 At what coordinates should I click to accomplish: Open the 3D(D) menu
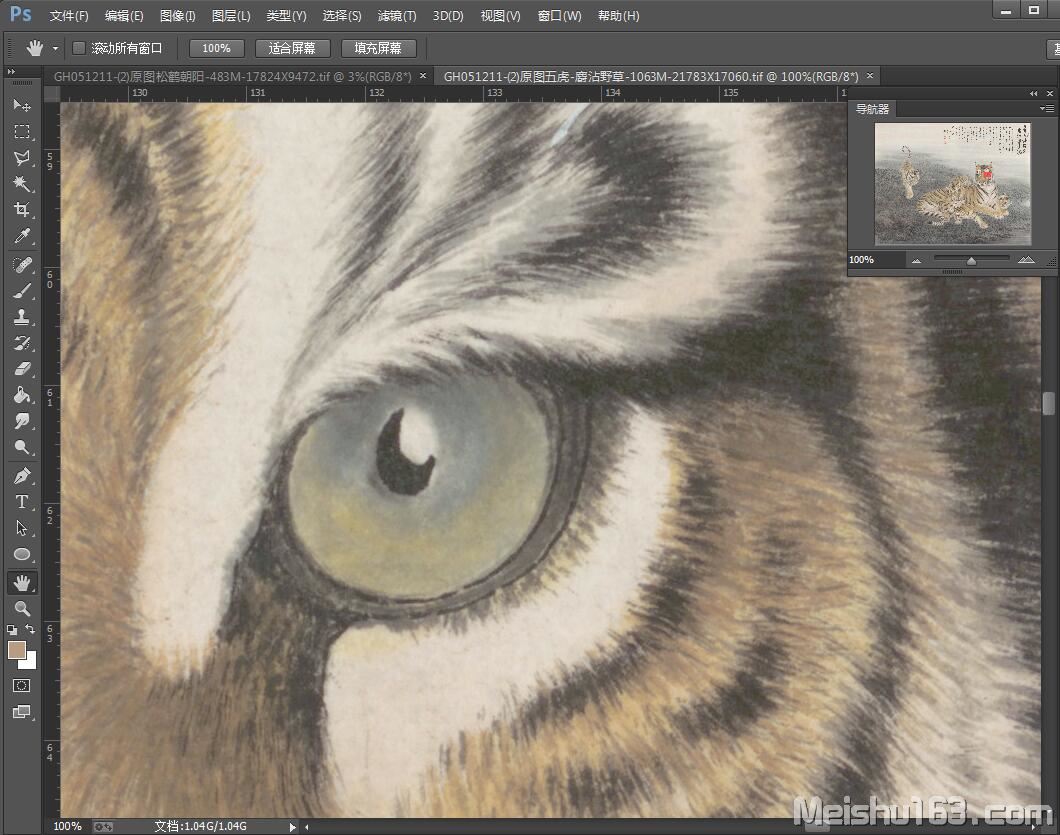[448, 16]
